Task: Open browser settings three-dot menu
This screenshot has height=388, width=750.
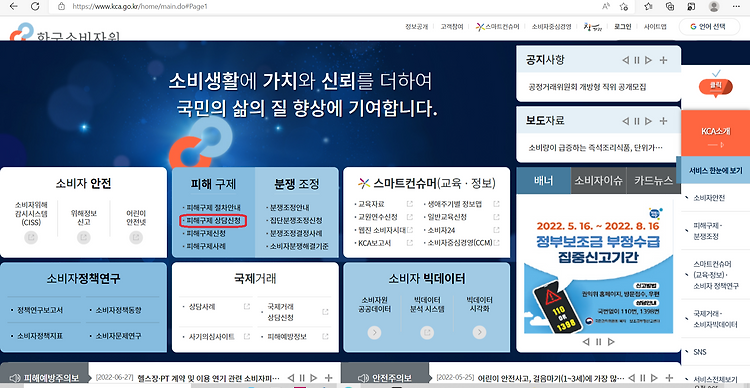Action: 736,6
